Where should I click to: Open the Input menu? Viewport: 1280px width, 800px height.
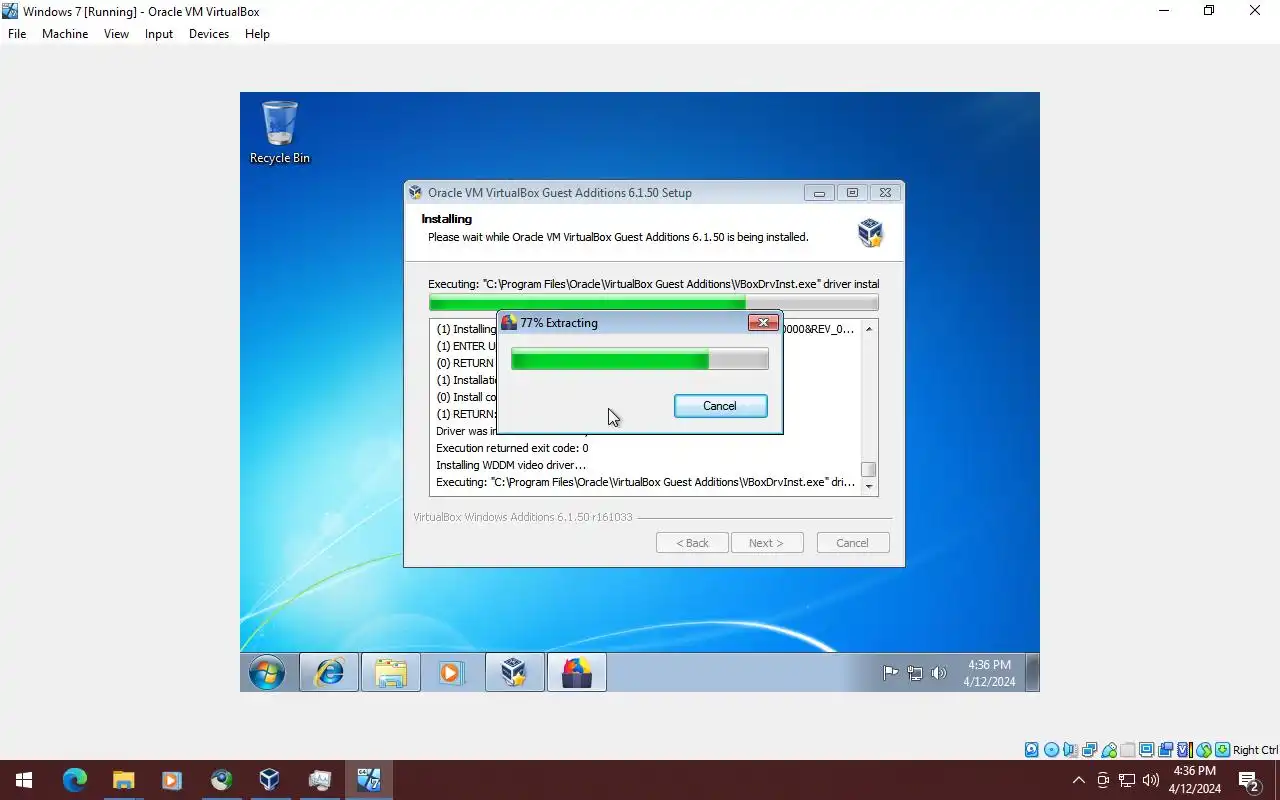click(159, 34)
